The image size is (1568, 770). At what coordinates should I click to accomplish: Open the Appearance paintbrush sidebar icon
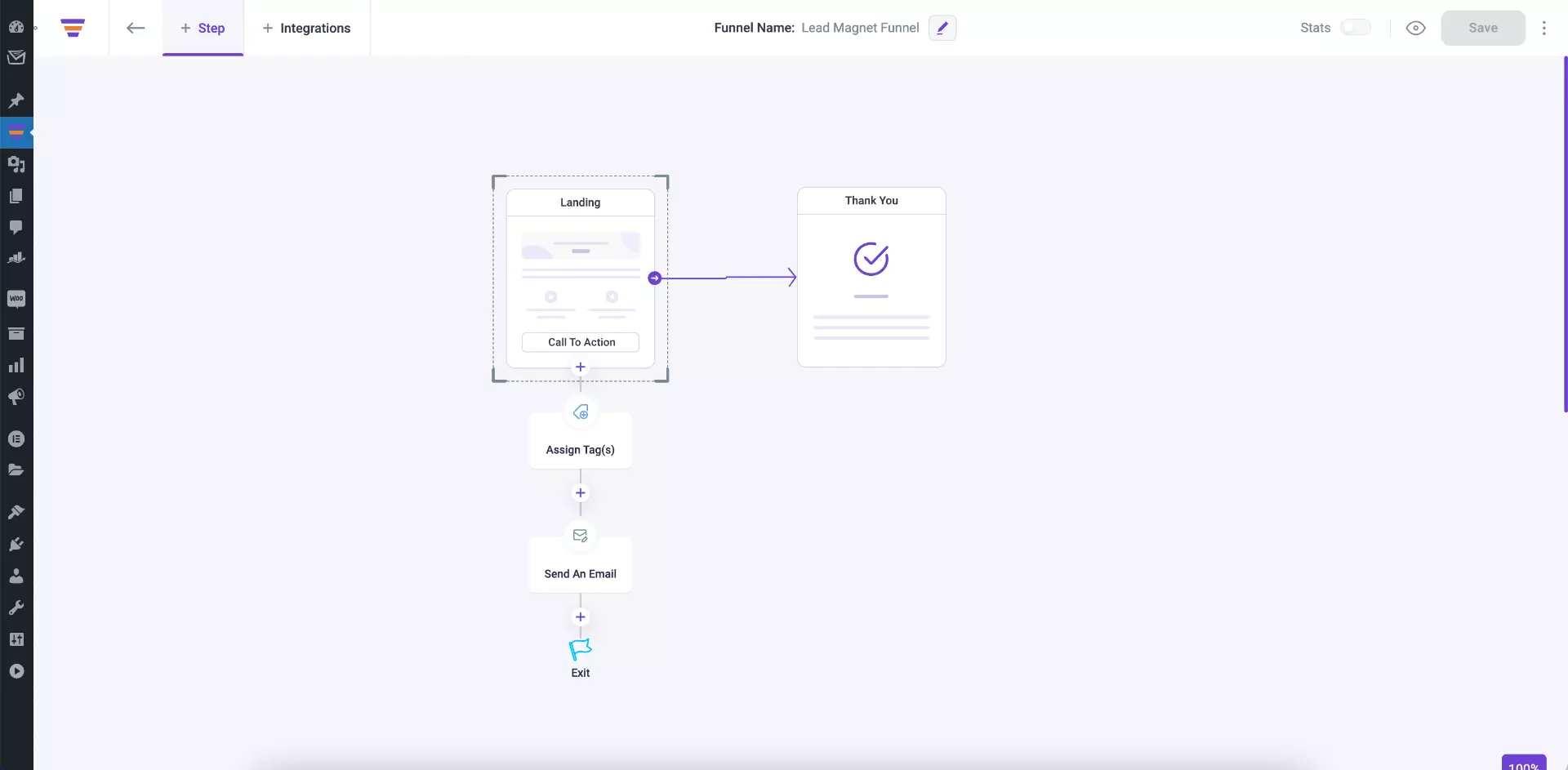tap(16, 513)
